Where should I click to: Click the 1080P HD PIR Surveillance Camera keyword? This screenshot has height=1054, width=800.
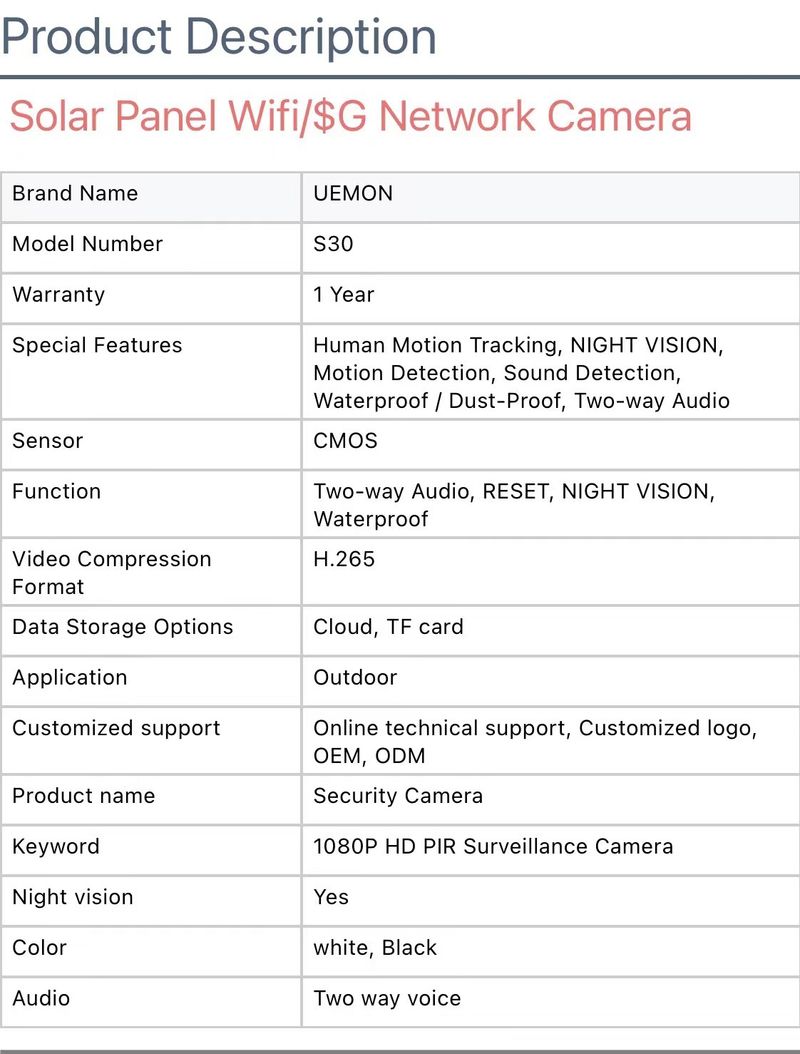493,847
